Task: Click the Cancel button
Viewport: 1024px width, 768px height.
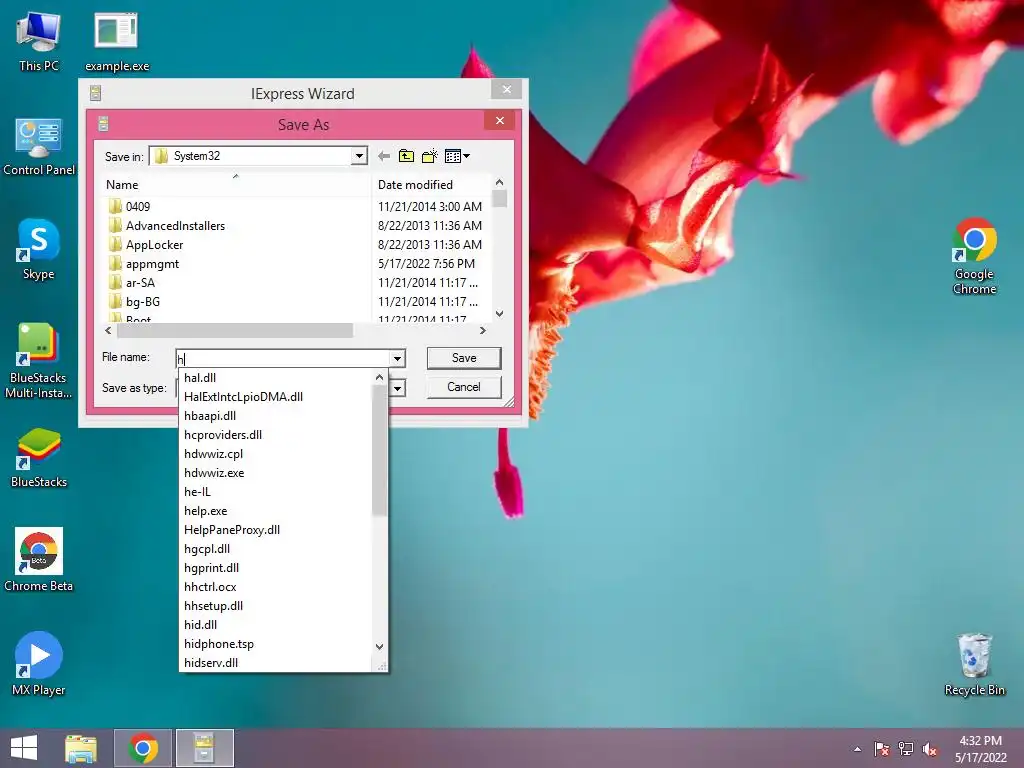Action: pos(464,387)
